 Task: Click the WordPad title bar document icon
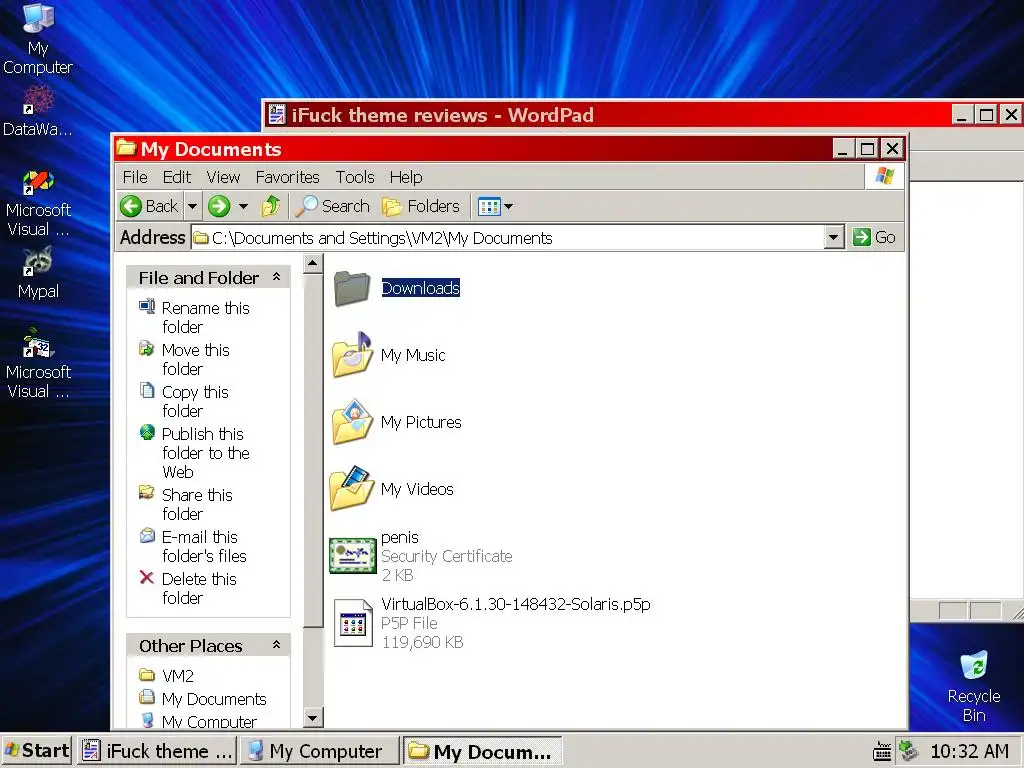(277, 115)
